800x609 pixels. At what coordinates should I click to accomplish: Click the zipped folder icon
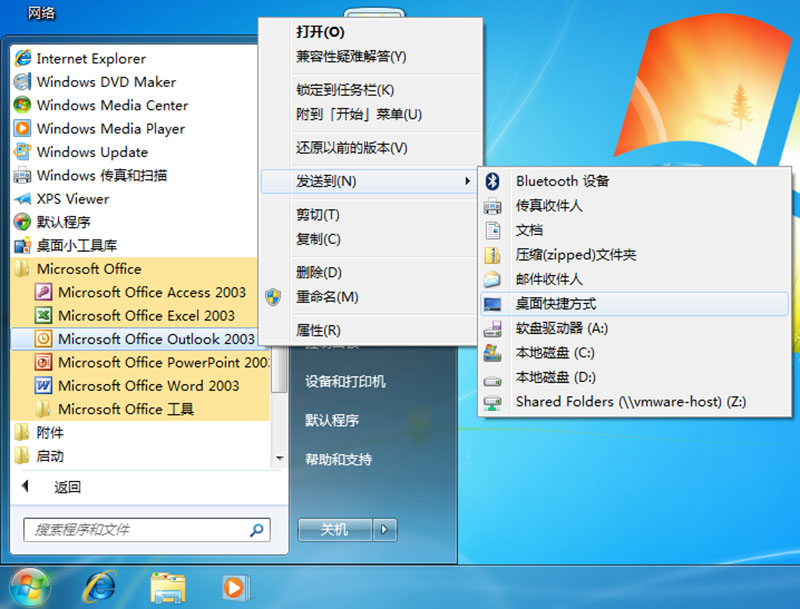click(492, 255)
